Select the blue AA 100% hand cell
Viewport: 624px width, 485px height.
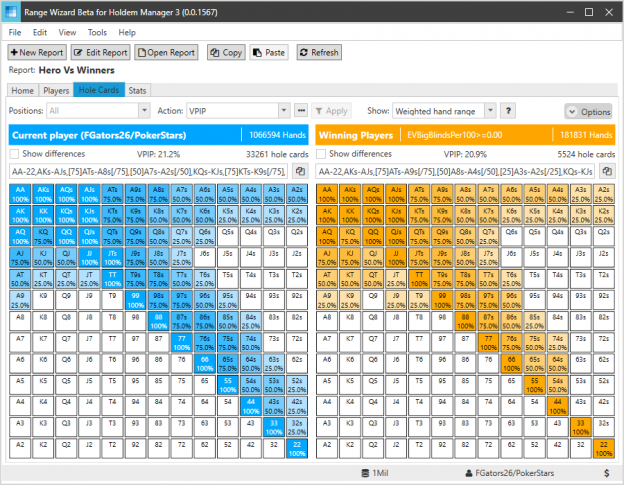20,194
